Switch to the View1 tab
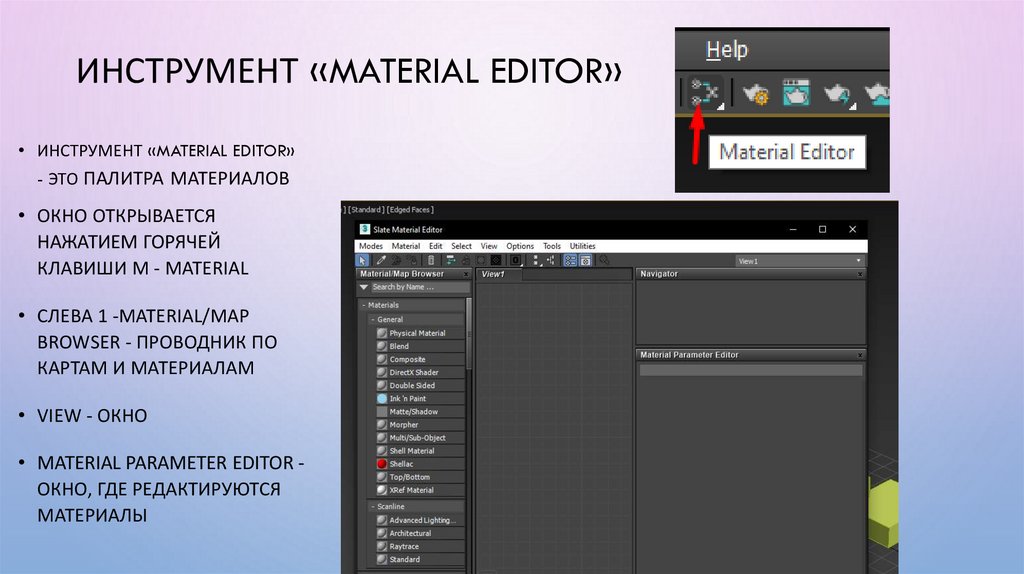The image size is (1024, 574). tap(494, 274)
